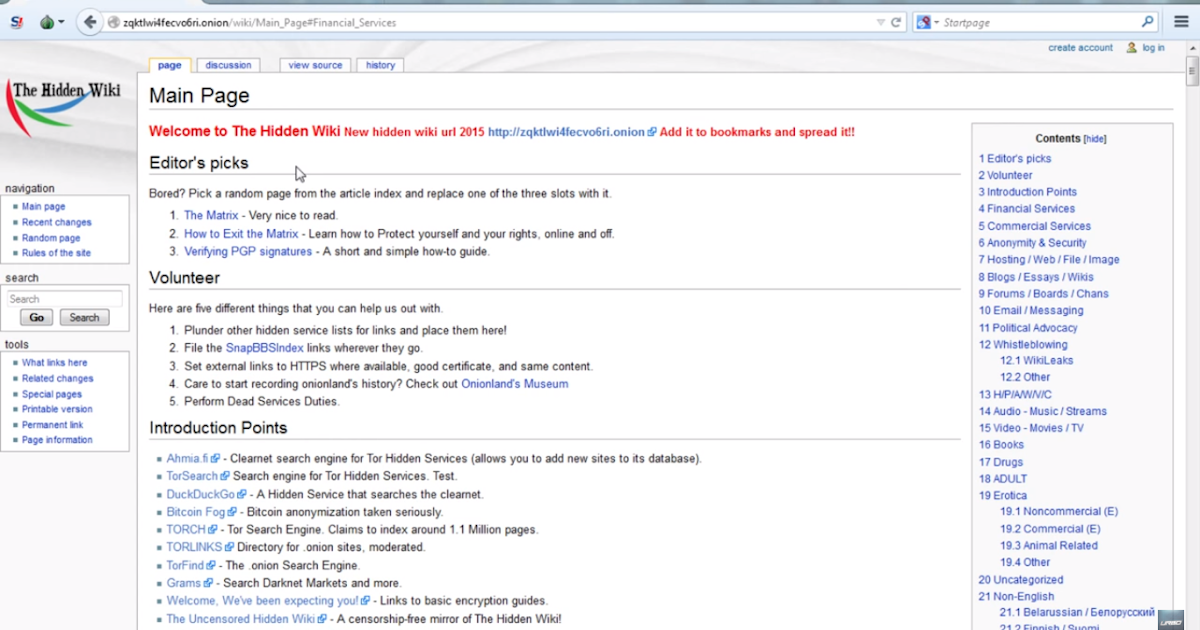Click the search magnifier icon in browser search bar

coord(1148,22)
